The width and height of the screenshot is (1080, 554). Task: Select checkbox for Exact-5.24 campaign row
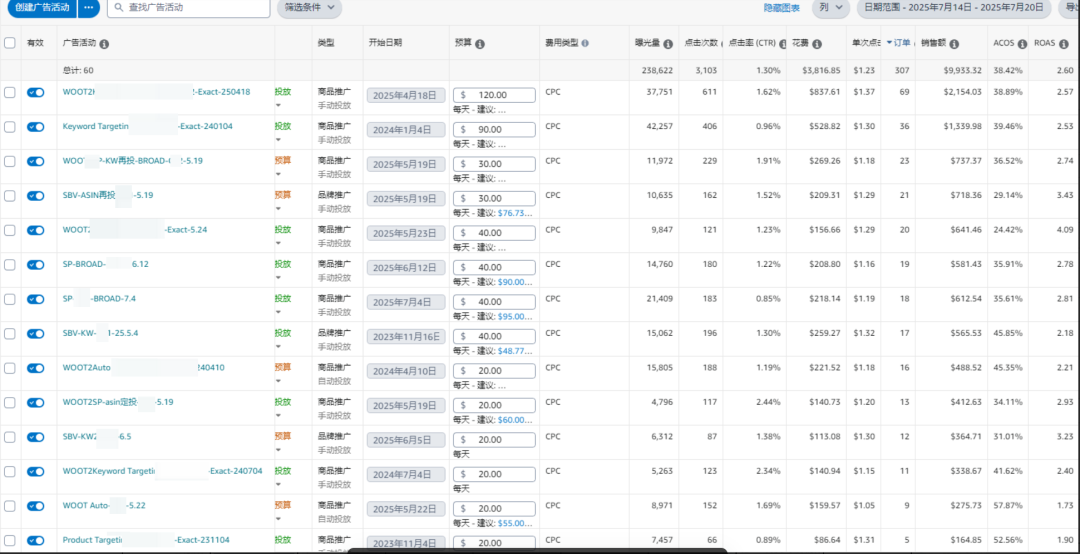tap(10, 230)
